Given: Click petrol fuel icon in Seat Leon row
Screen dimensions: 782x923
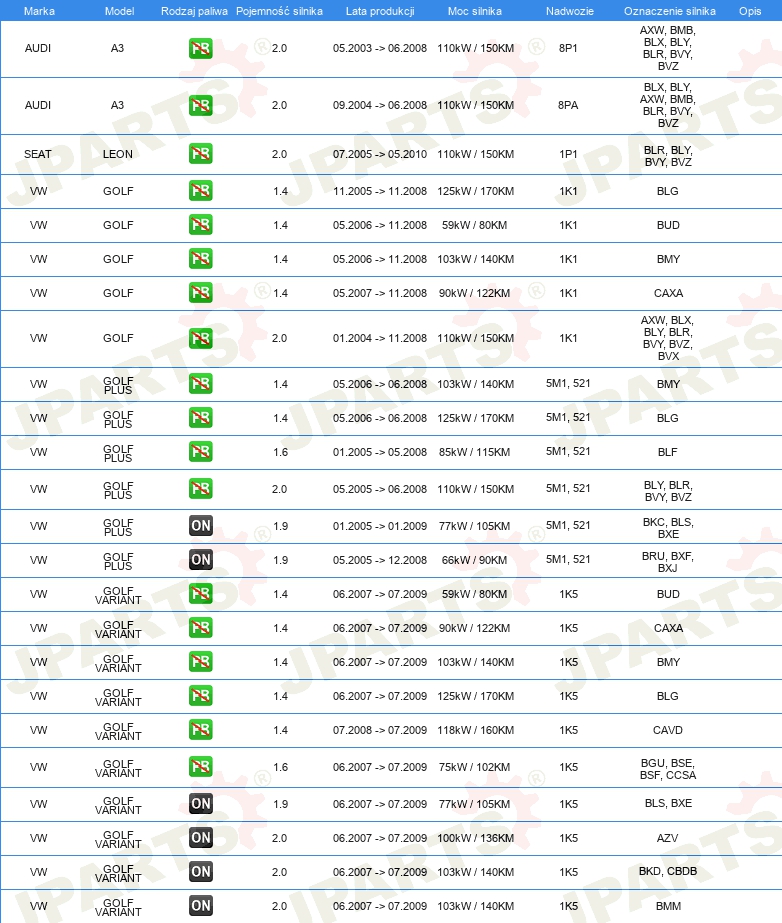Looking at the screenshot, I should tap(201, 154).
